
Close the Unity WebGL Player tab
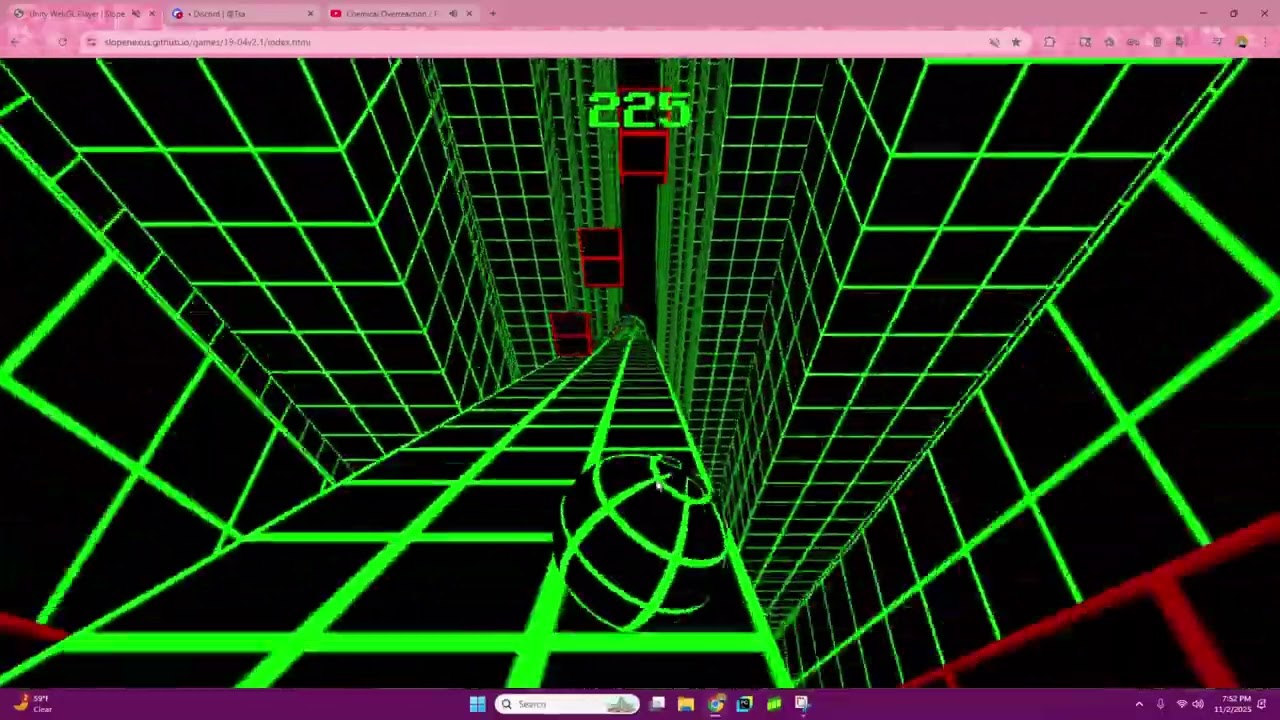coord(152,14)
